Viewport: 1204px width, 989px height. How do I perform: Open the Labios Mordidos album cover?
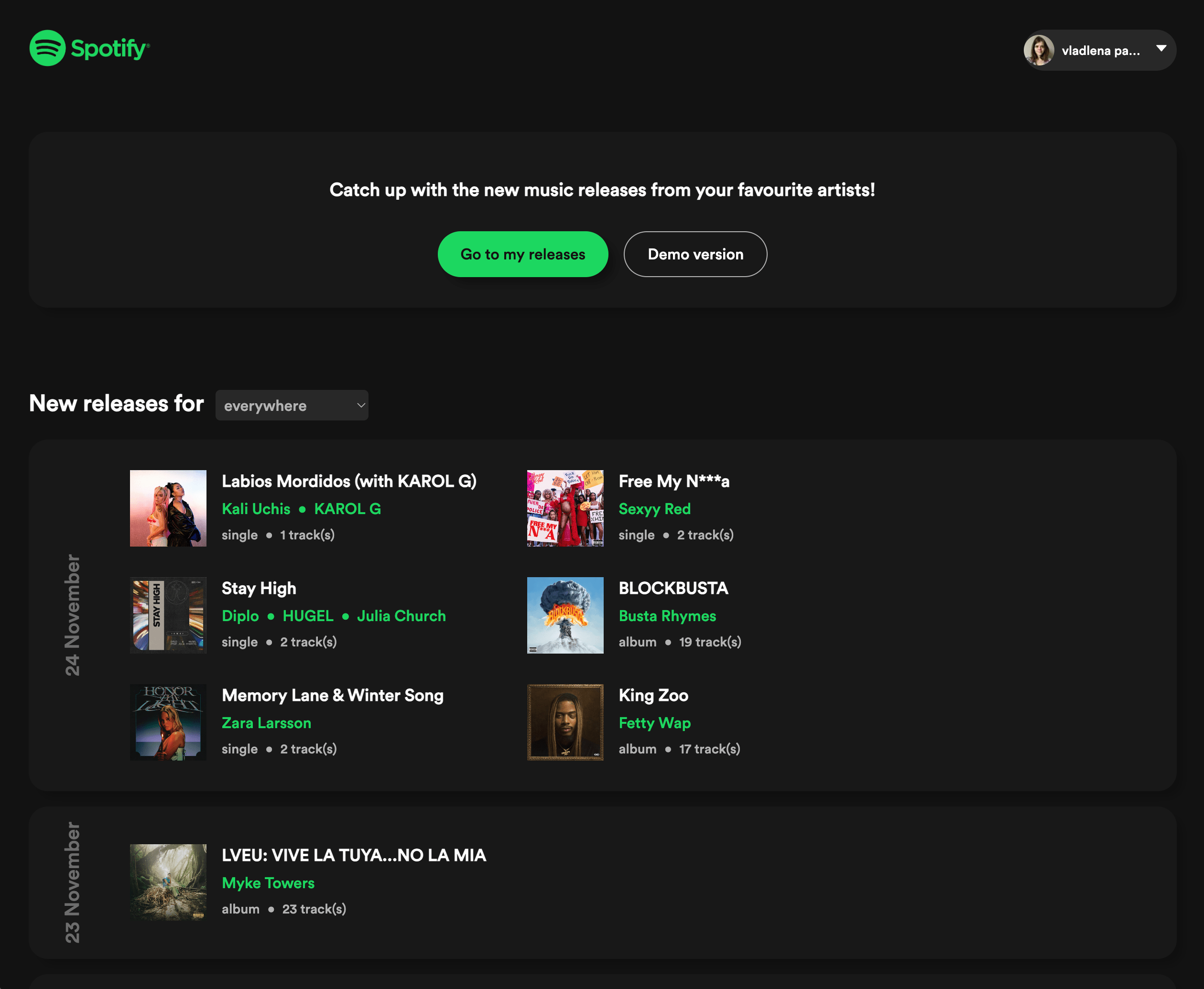coord(168,508)
